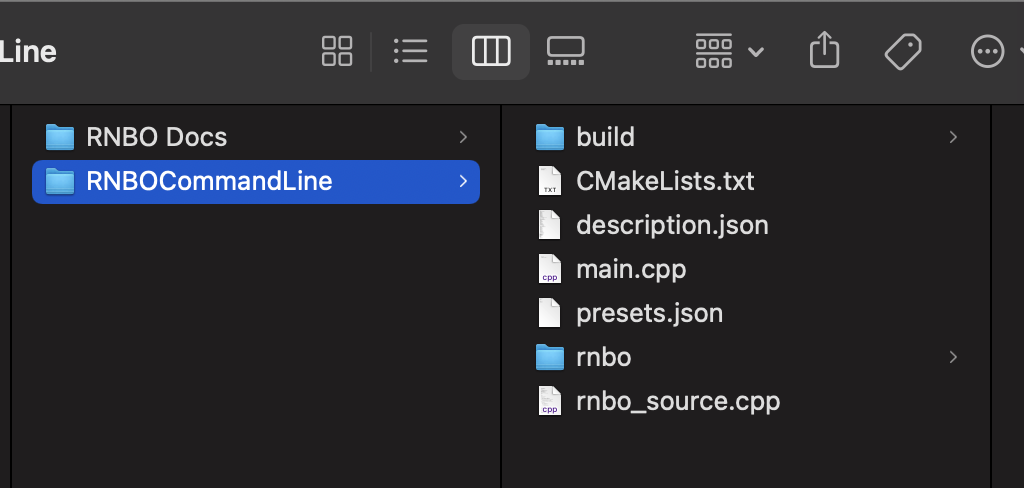Click the Share toolbar icon
The height and width of the screenshot is (488, 1024).
[x=824, y=50]
